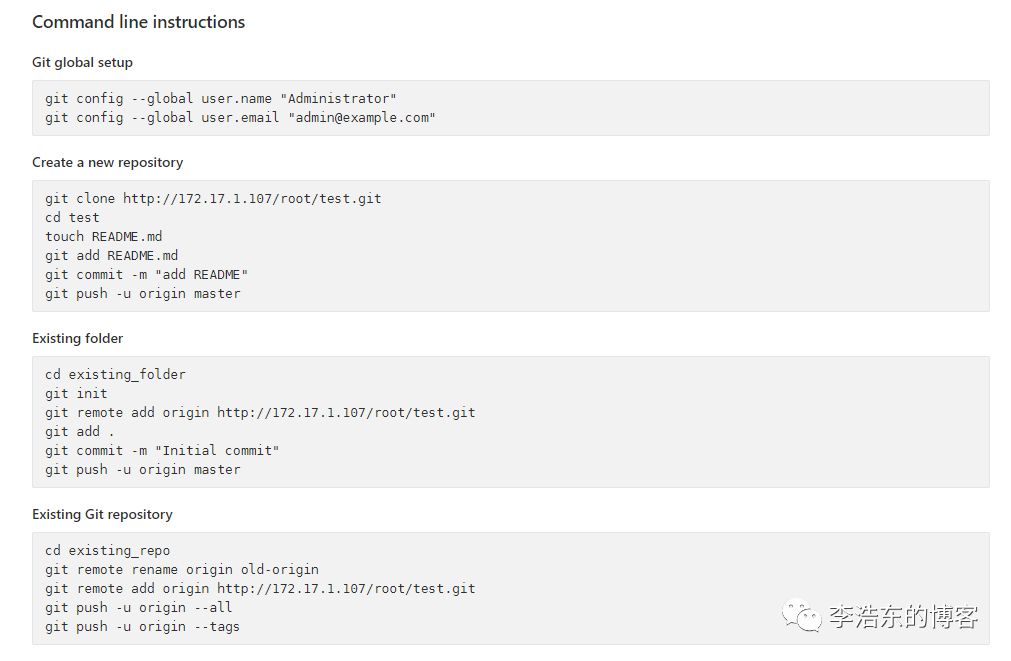Click the "cd existing_repo" line
The image size is (1011, 661).
point(107,550)
